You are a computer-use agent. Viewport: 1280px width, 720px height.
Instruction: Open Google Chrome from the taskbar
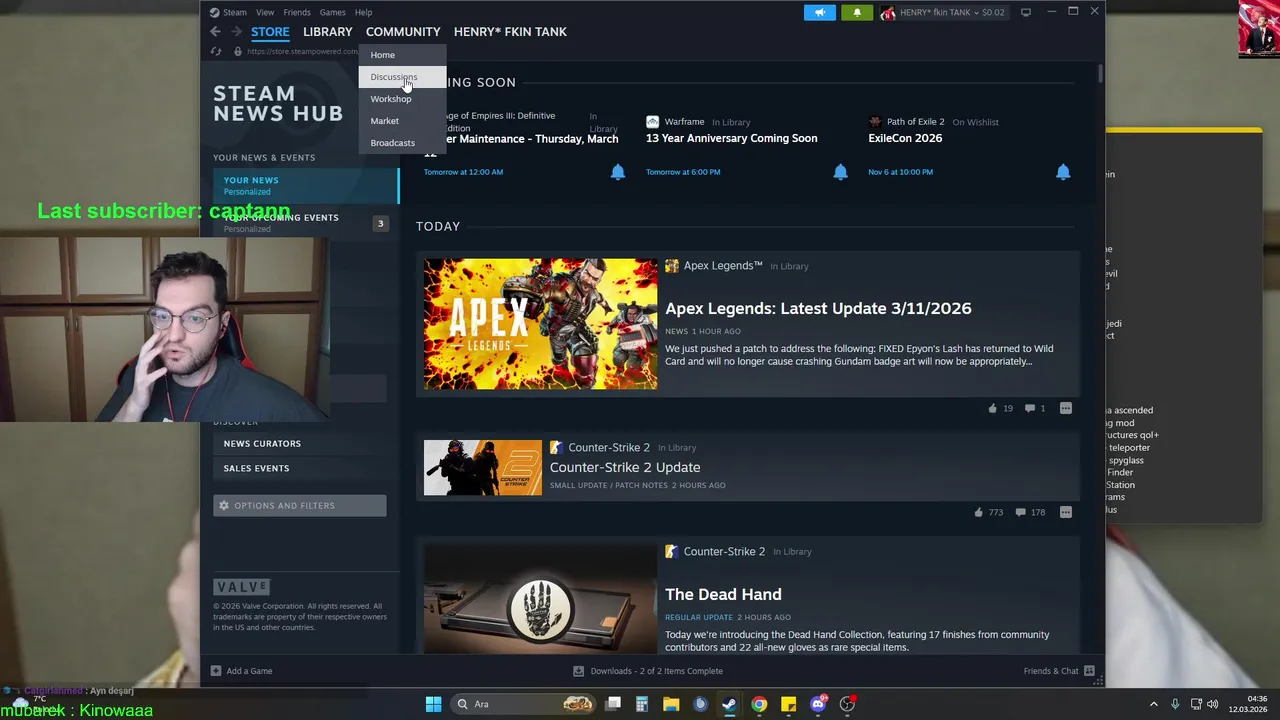[759, 704]
